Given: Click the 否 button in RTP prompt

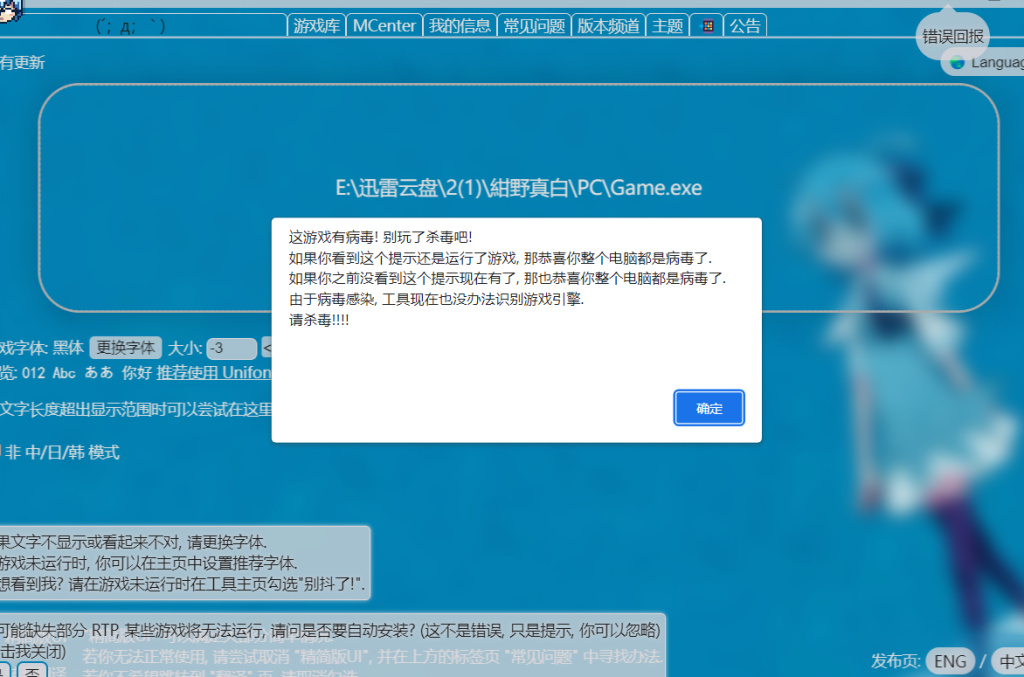Looking at the screenshot, I should coord(32,670).
